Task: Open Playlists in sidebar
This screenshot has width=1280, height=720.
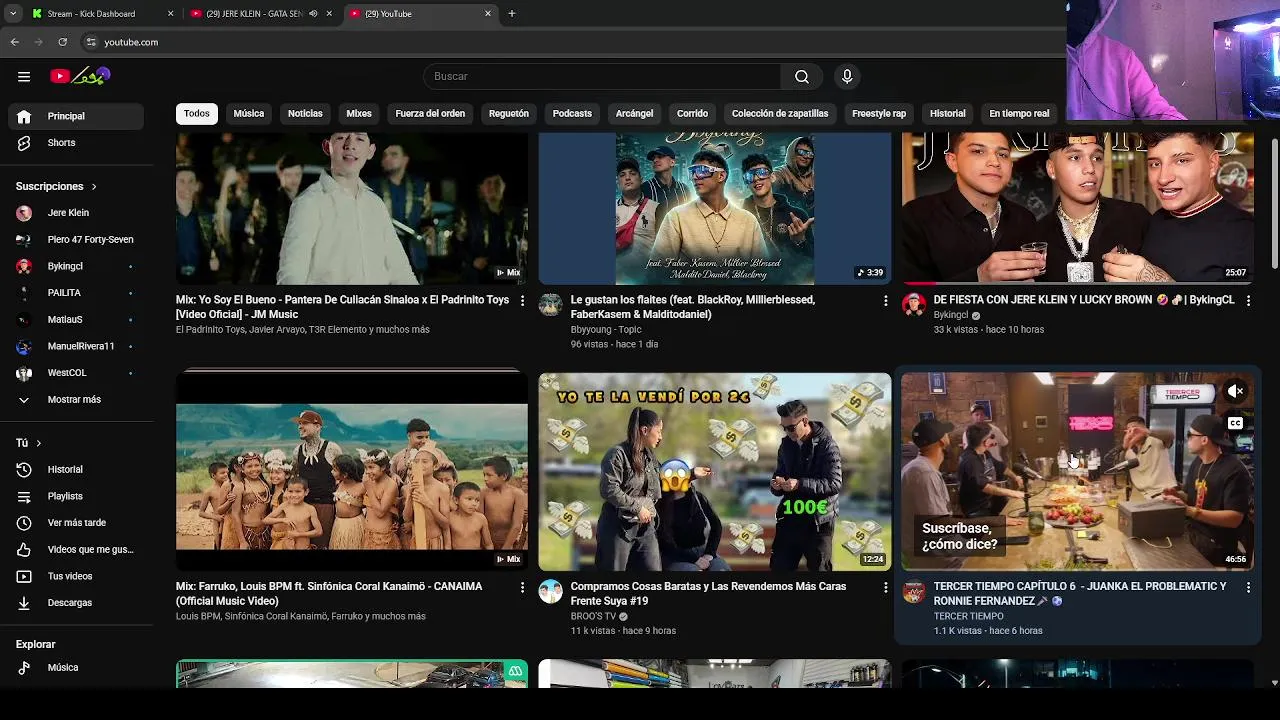Action: tap(76, 496)
